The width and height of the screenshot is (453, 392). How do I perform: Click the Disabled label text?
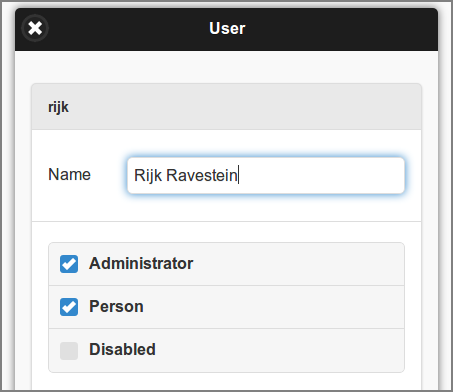click(122, 349)
